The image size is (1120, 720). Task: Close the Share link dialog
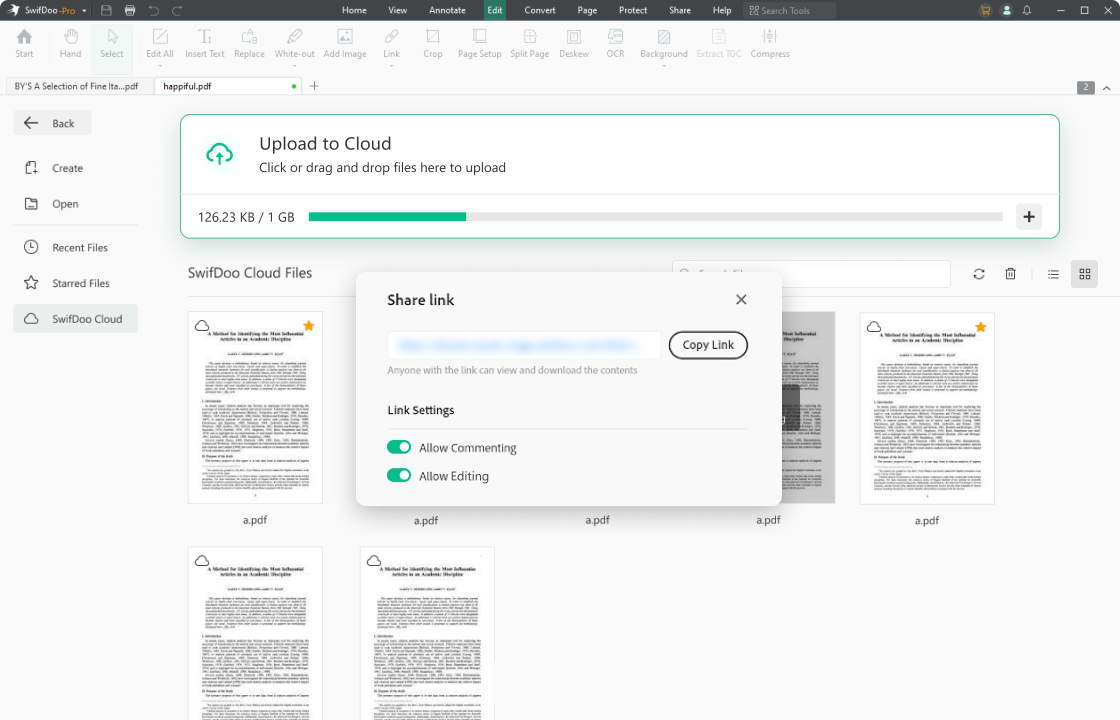[741, 299]
